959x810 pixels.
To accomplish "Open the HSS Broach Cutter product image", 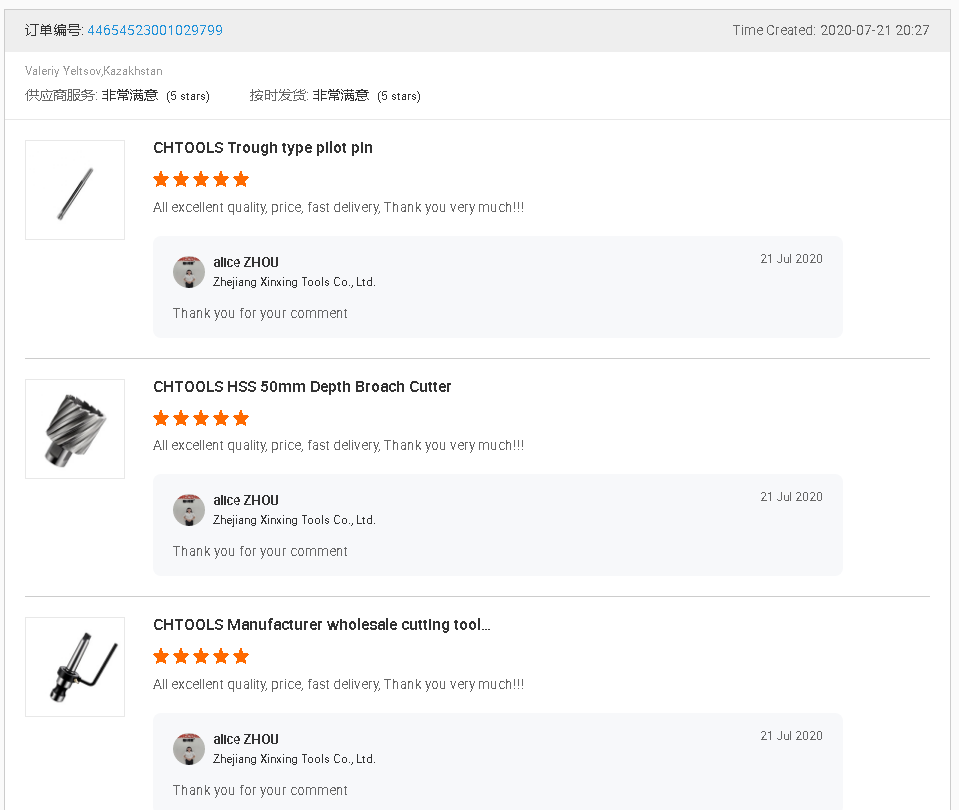I will tap(75, 429).
